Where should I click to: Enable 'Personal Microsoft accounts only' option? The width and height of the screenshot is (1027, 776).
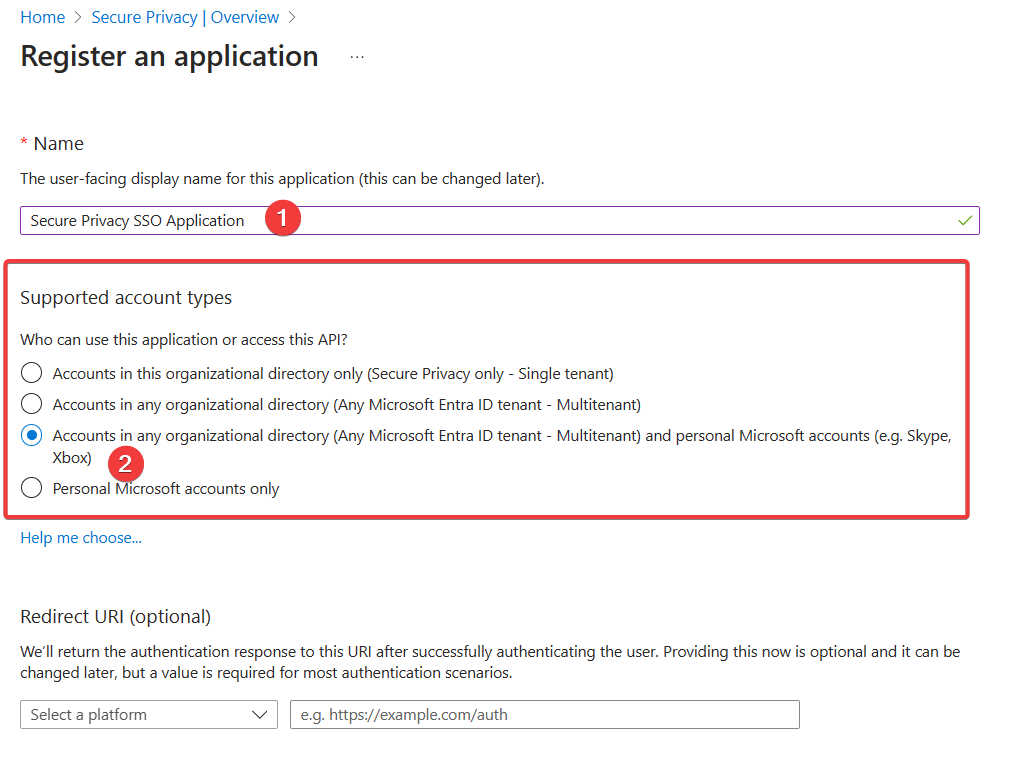[31, 488]
